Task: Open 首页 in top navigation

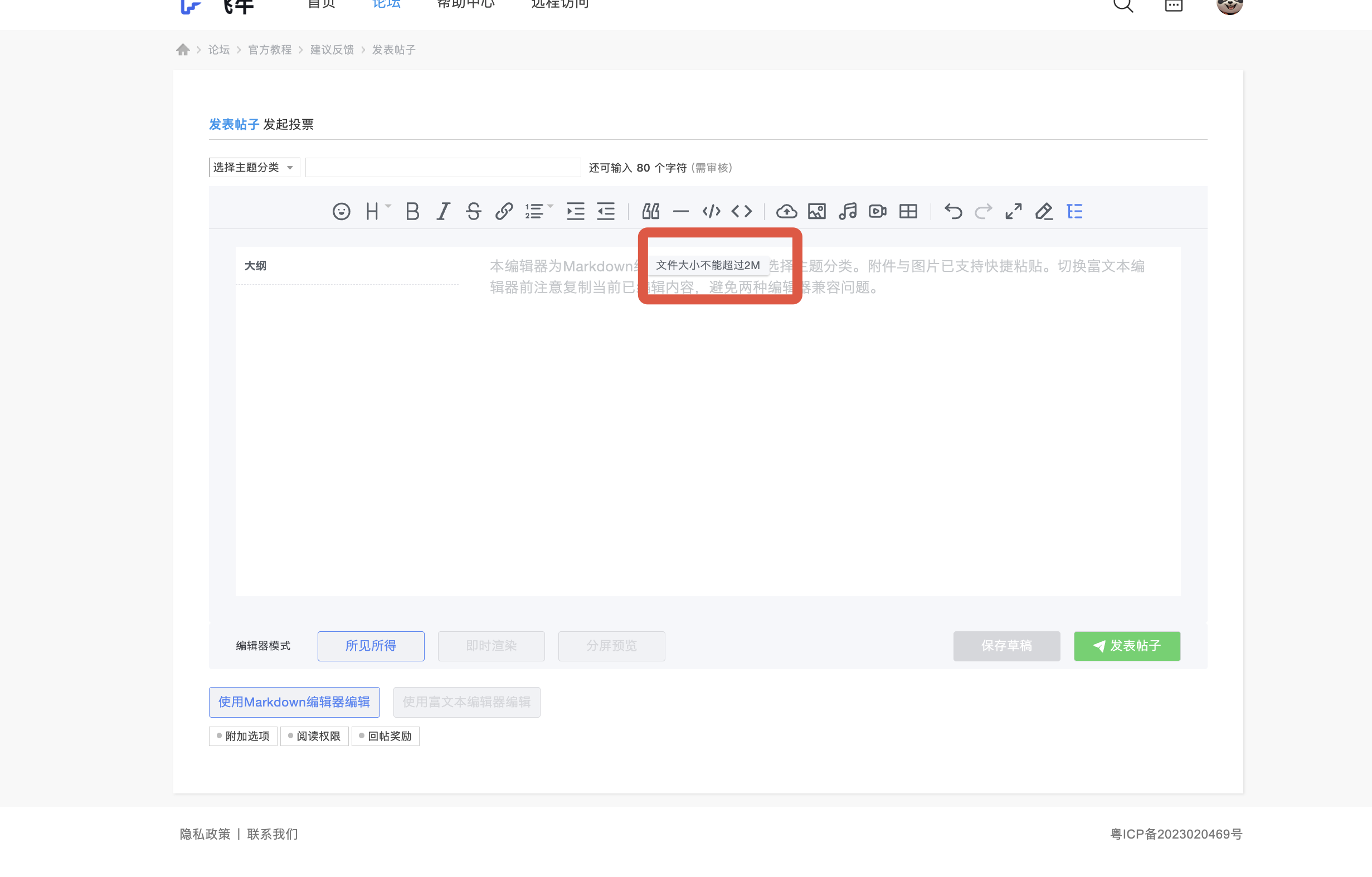Action: 322,3
